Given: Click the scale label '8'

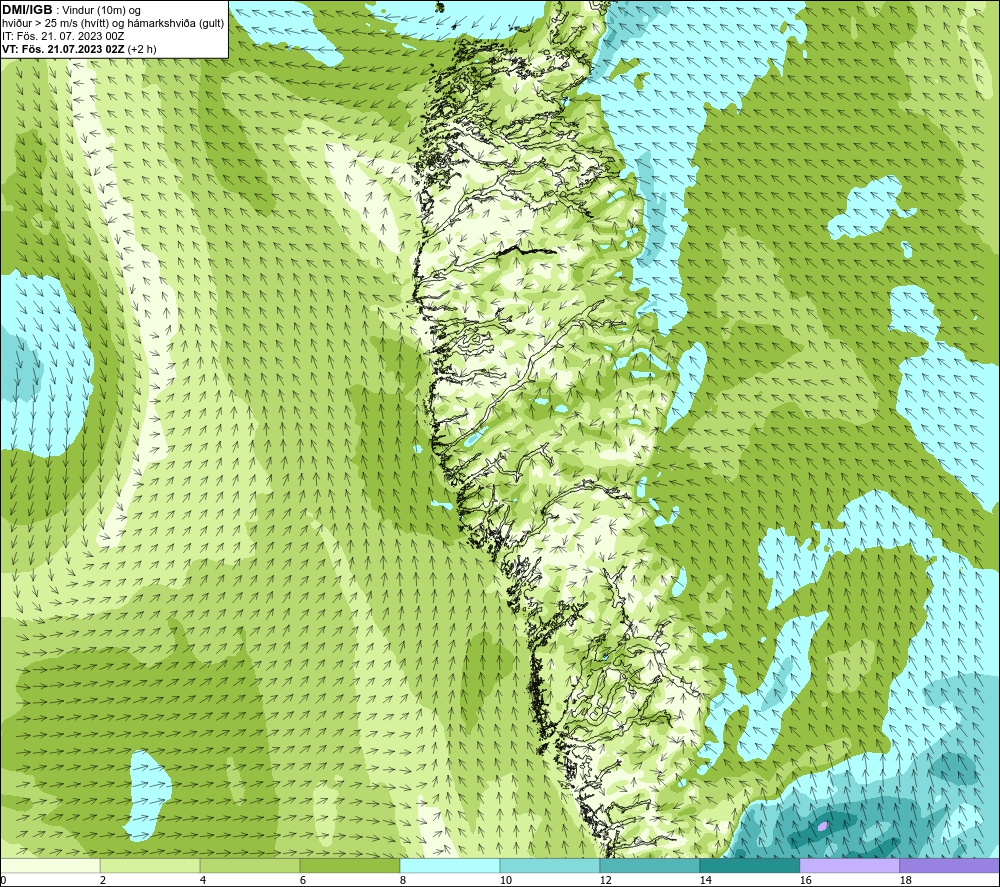Looking at the screenshot, I should coord(402,881).
